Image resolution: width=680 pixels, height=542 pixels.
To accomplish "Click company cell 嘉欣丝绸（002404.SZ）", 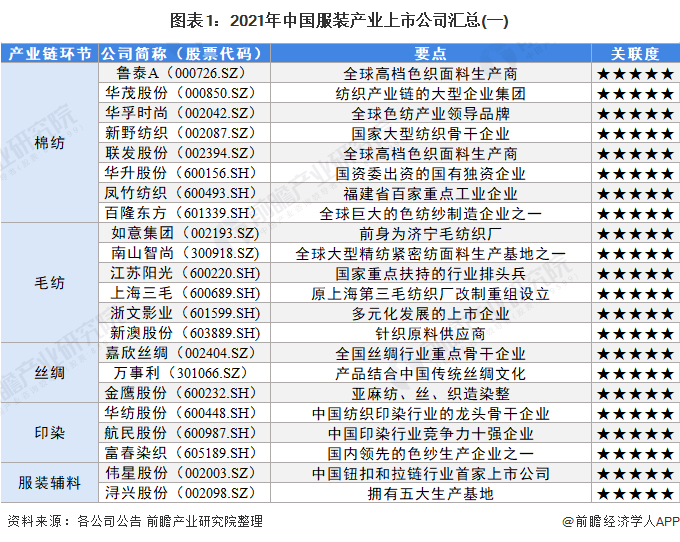I will pyautogui.click(x=184, y=353).
